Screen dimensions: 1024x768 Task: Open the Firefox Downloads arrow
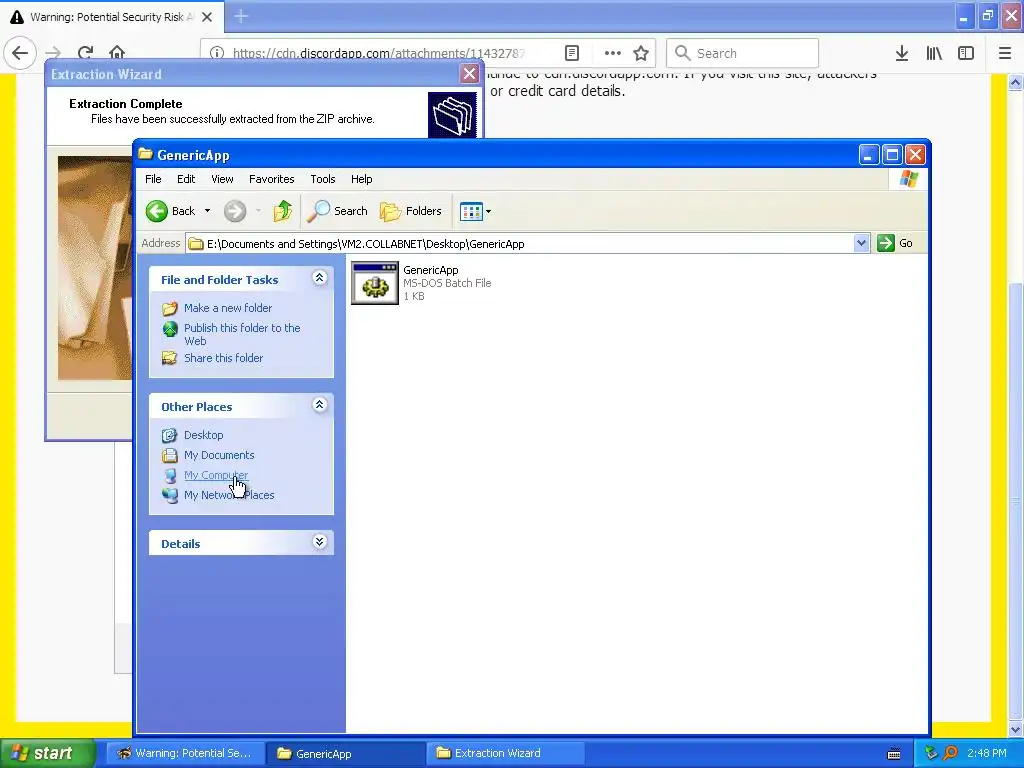click(x=902, y=53)
